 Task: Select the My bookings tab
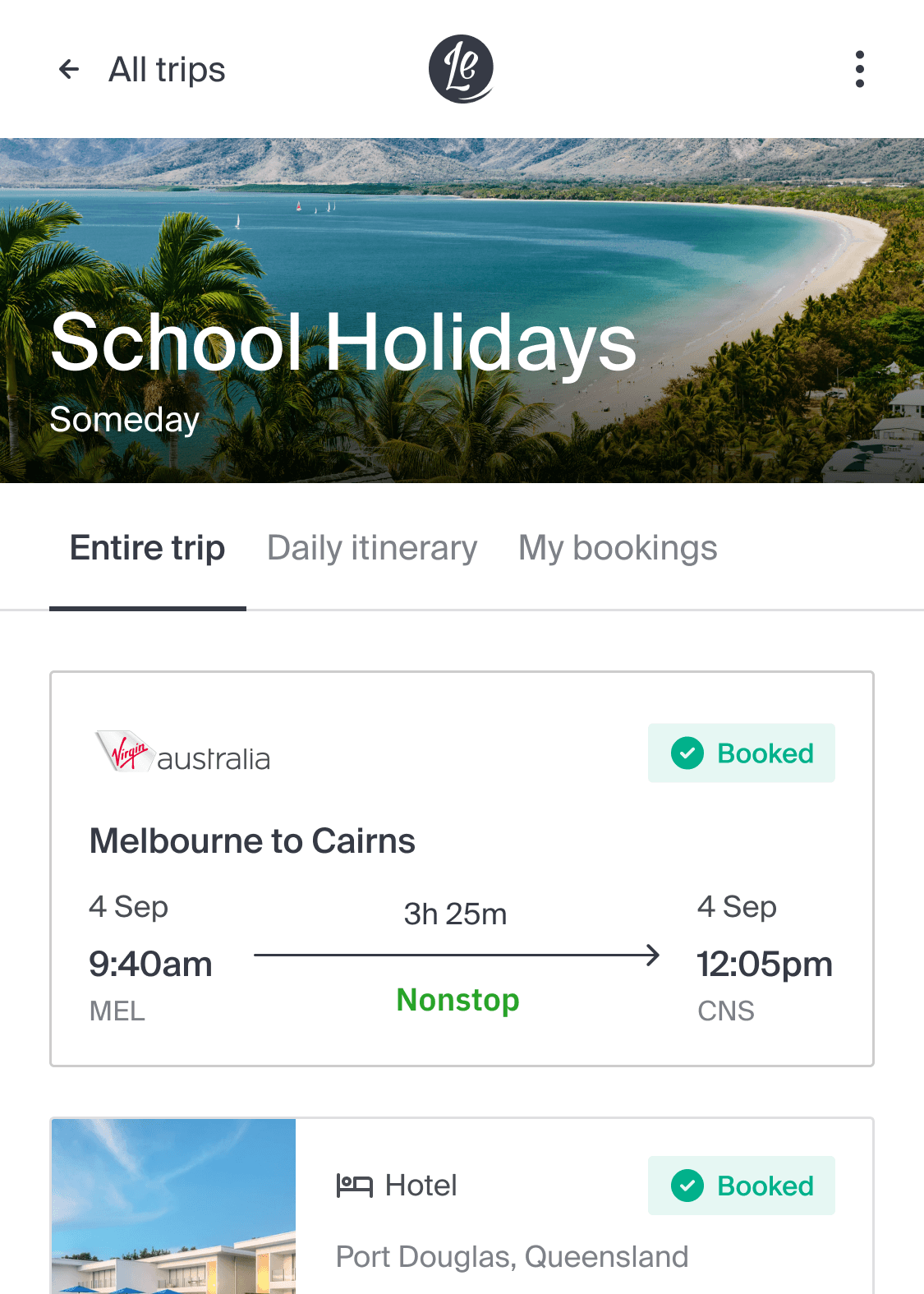[x=618, y=548]
